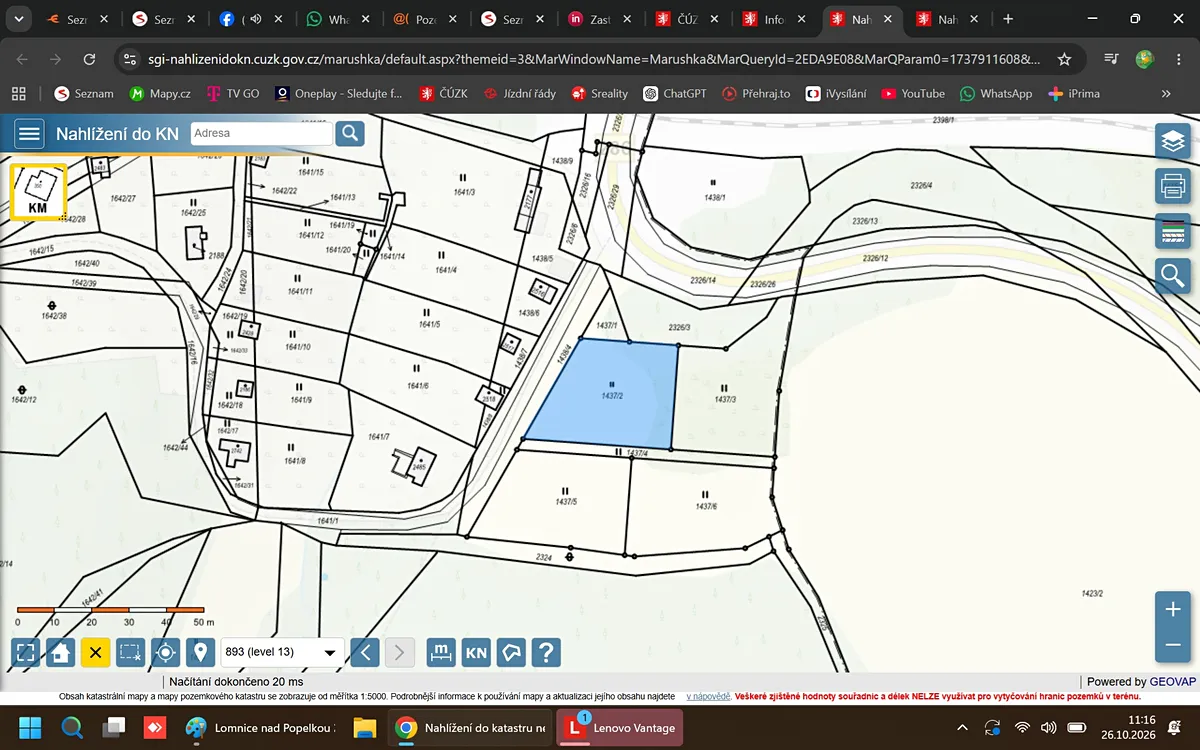The image size is (1200, 750).
Task: Open a new browser tab
Action: 1007,19
